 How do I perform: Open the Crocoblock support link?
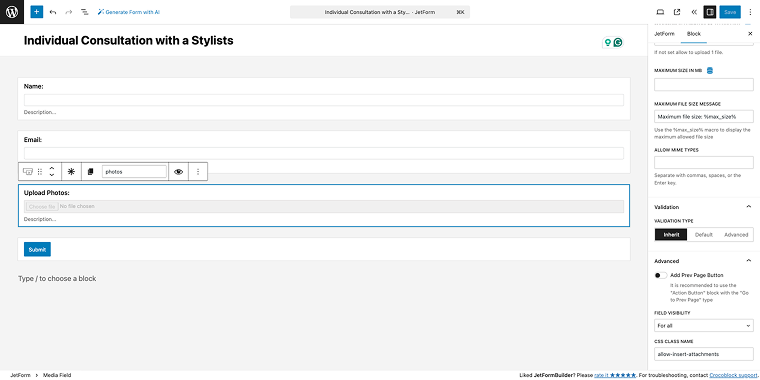[x=733, y=375]
